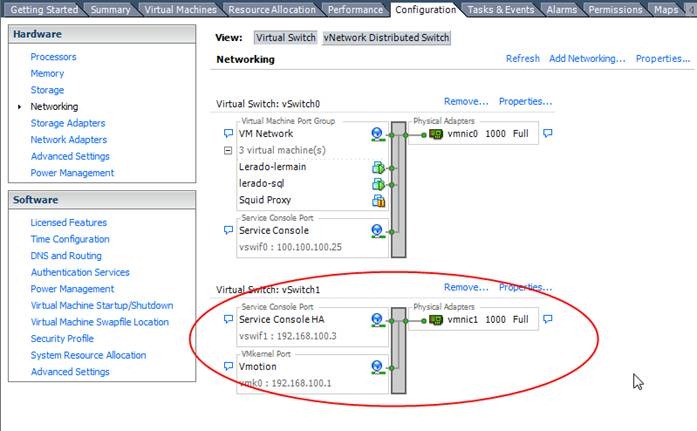Open Processors under Hardware
The width and height of the screenshot is (697, 431).
click(x=53, y=57)
